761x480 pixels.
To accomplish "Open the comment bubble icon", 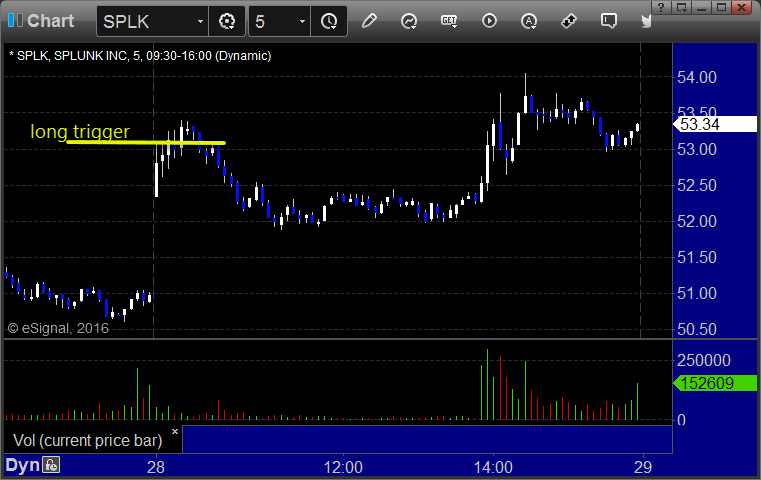I will [609, 21].
